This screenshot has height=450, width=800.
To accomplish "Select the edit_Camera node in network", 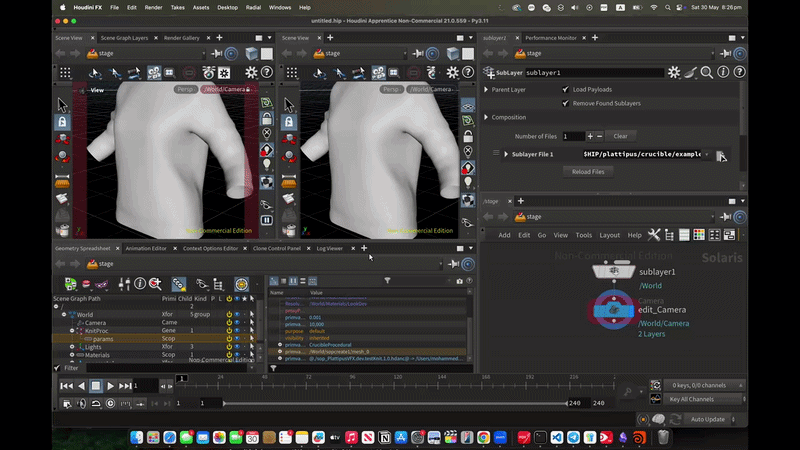I will click(614, 310).
